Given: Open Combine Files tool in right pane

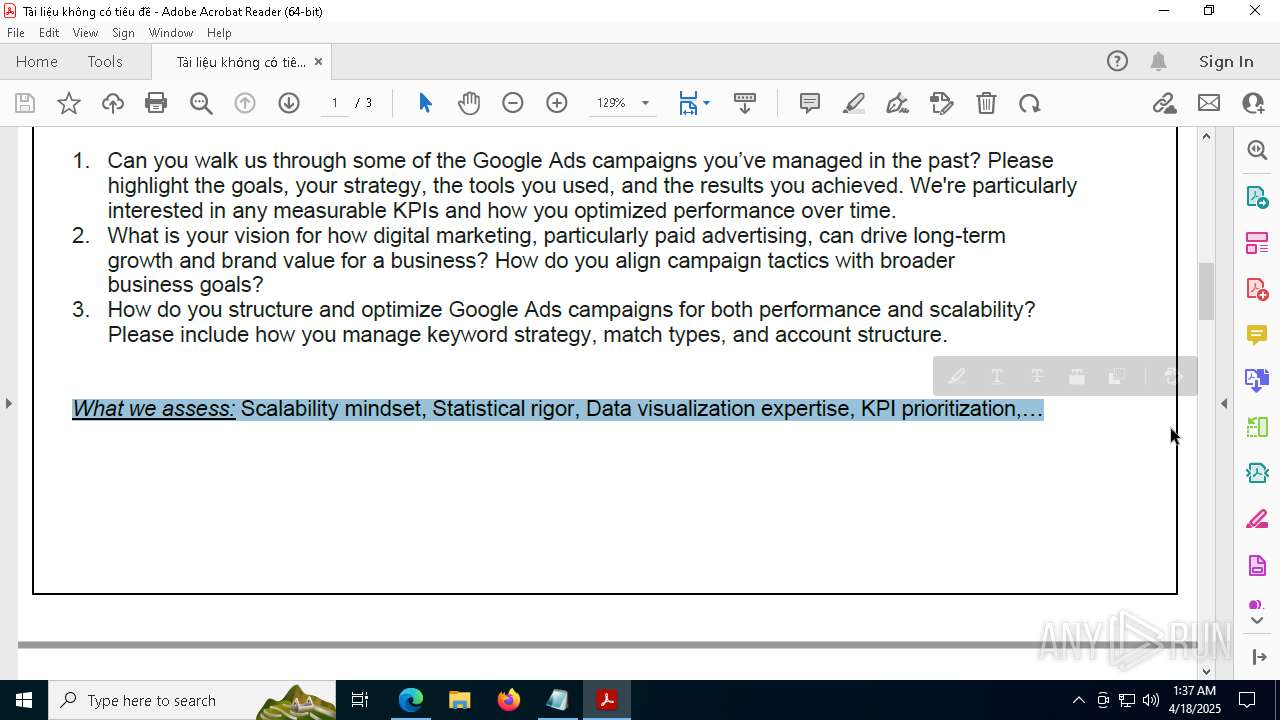Looking at the screenshot, I should (1257, 381).
